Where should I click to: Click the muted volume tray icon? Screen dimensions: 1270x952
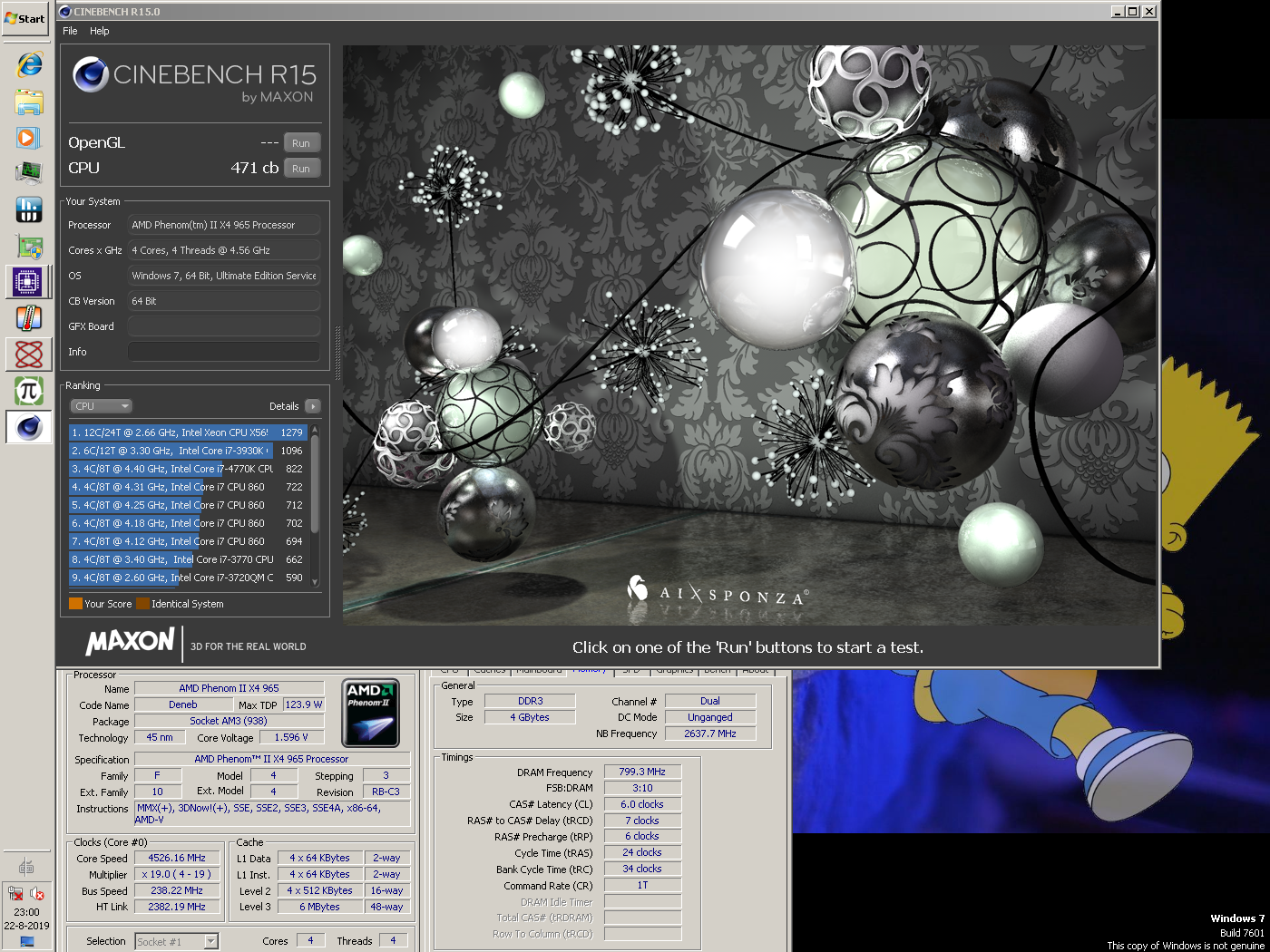(x=37, y=893)
